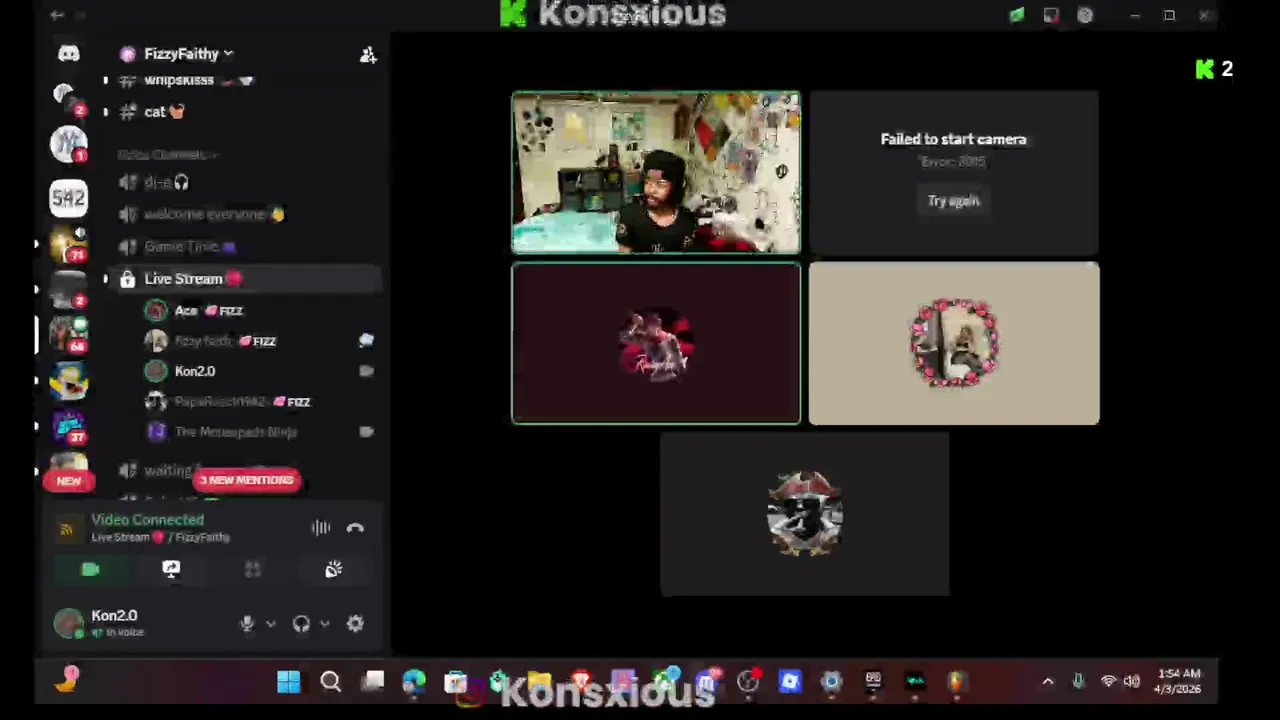The image size is (1280, 720).
Task: Open headphone output options chevron
Action: (325, 624)
